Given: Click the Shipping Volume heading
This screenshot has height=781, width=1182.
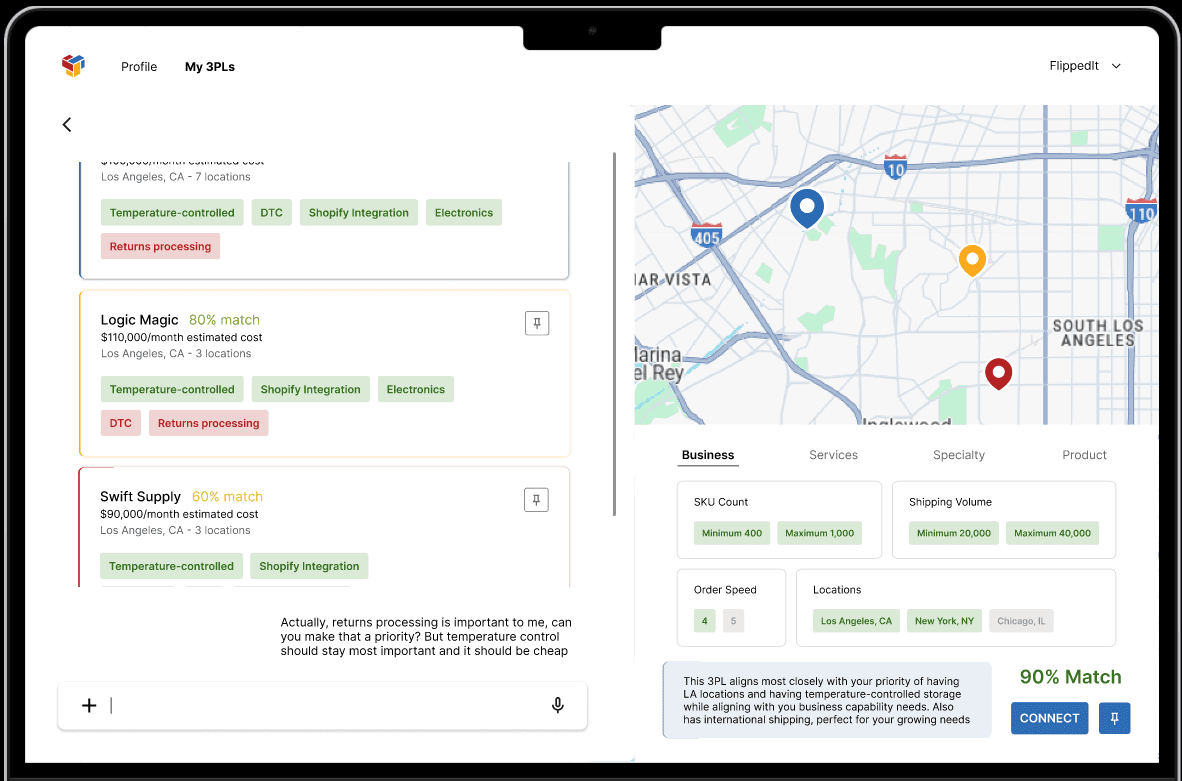Looking at the screenshot, I should click(x=950, y=502).
